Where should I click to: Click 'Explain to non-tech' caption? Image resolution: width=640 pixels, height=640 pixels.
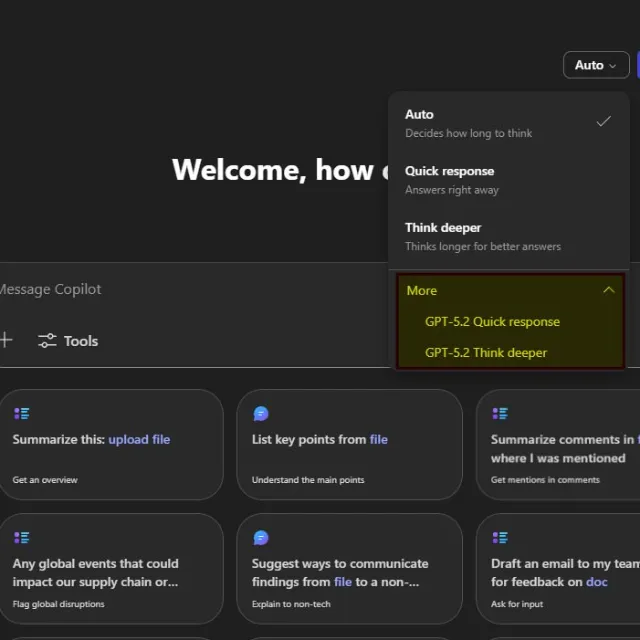[291, 604]
